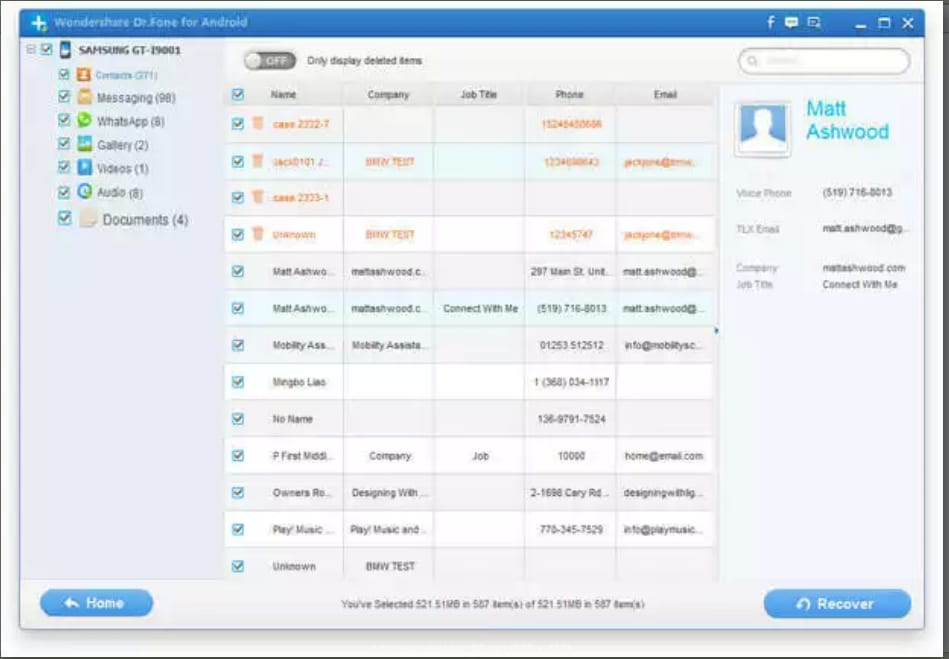Viewport: 949px width, 659px height.
Task: Uncheck the Messaging (98) checkbox
Action: (64, 97)
